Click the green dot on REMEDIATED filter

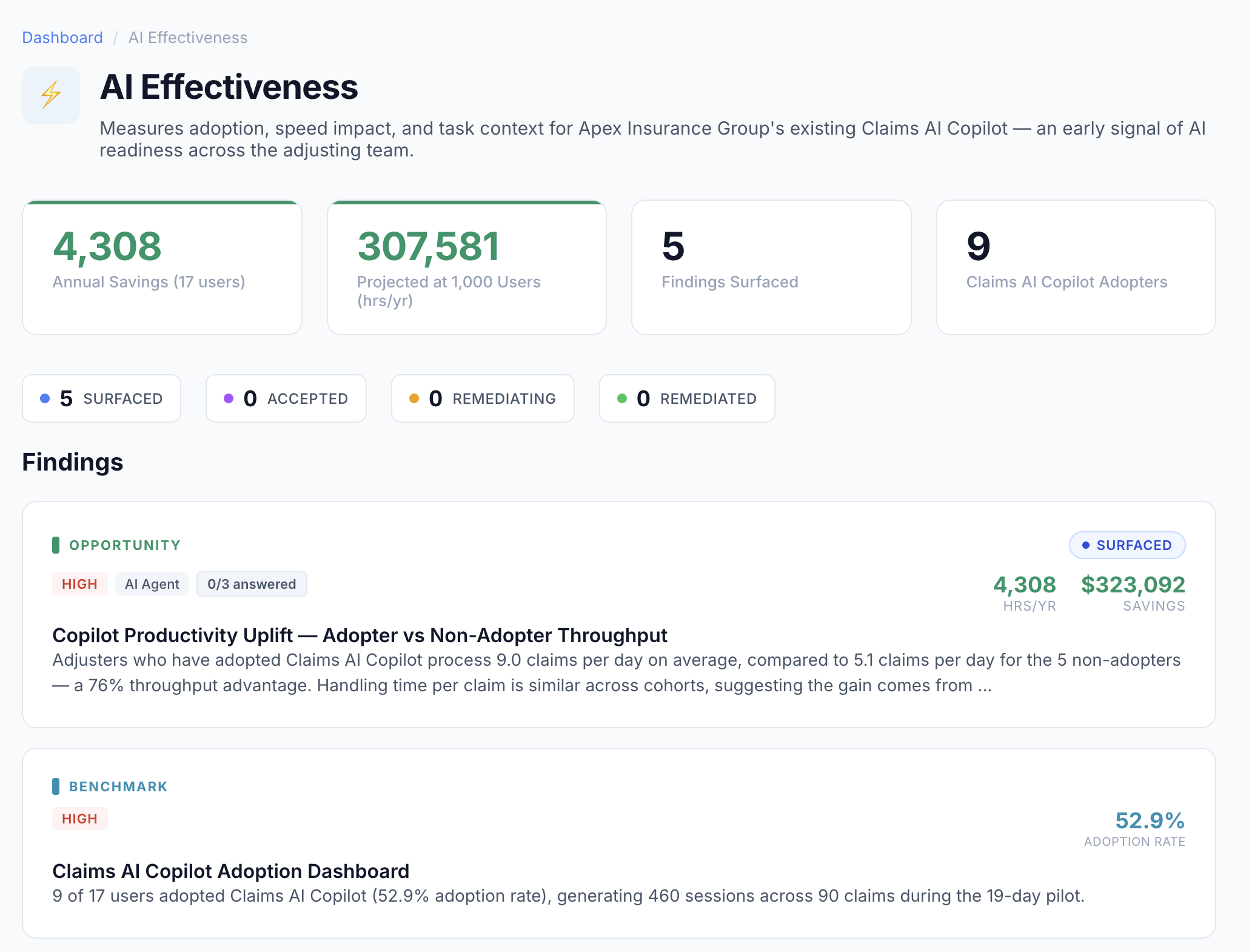point(621,398)
